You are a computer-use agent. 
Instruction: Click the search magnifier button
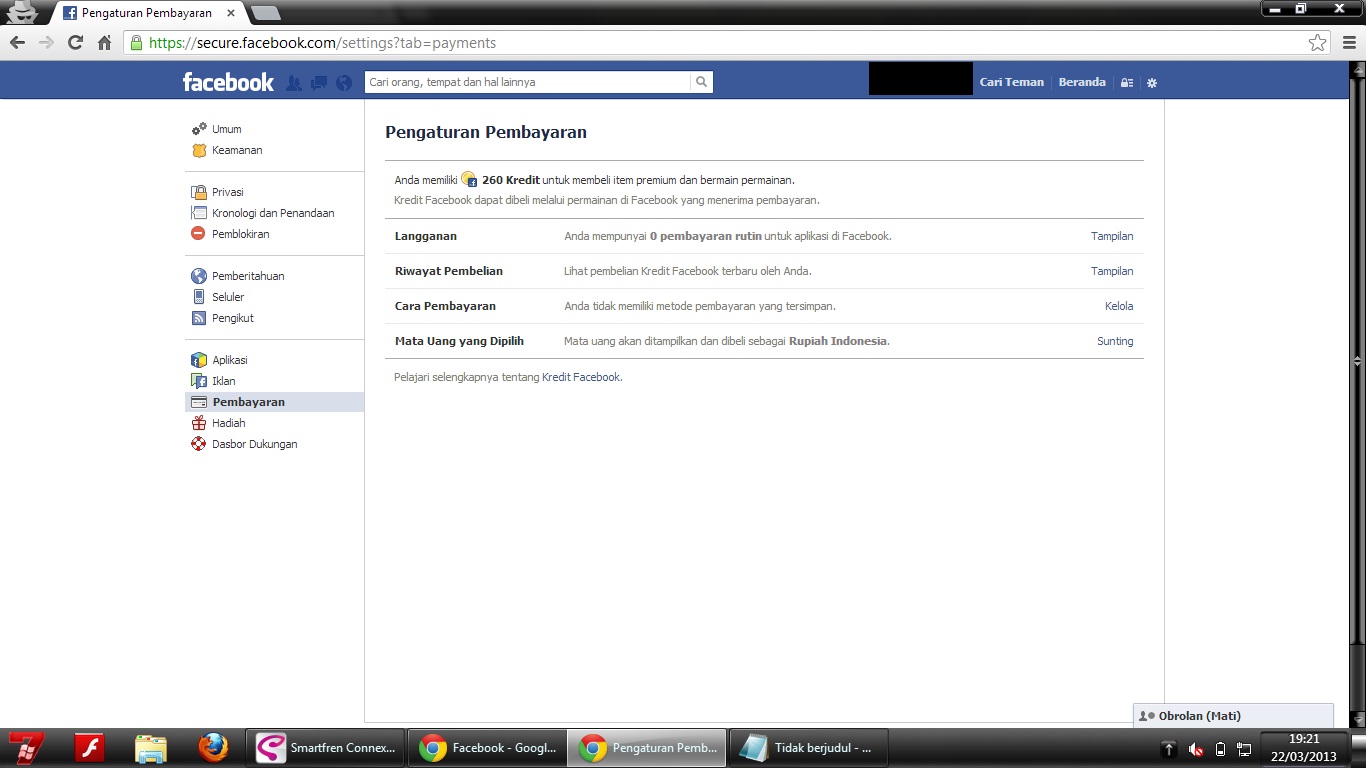click(702, 82)
